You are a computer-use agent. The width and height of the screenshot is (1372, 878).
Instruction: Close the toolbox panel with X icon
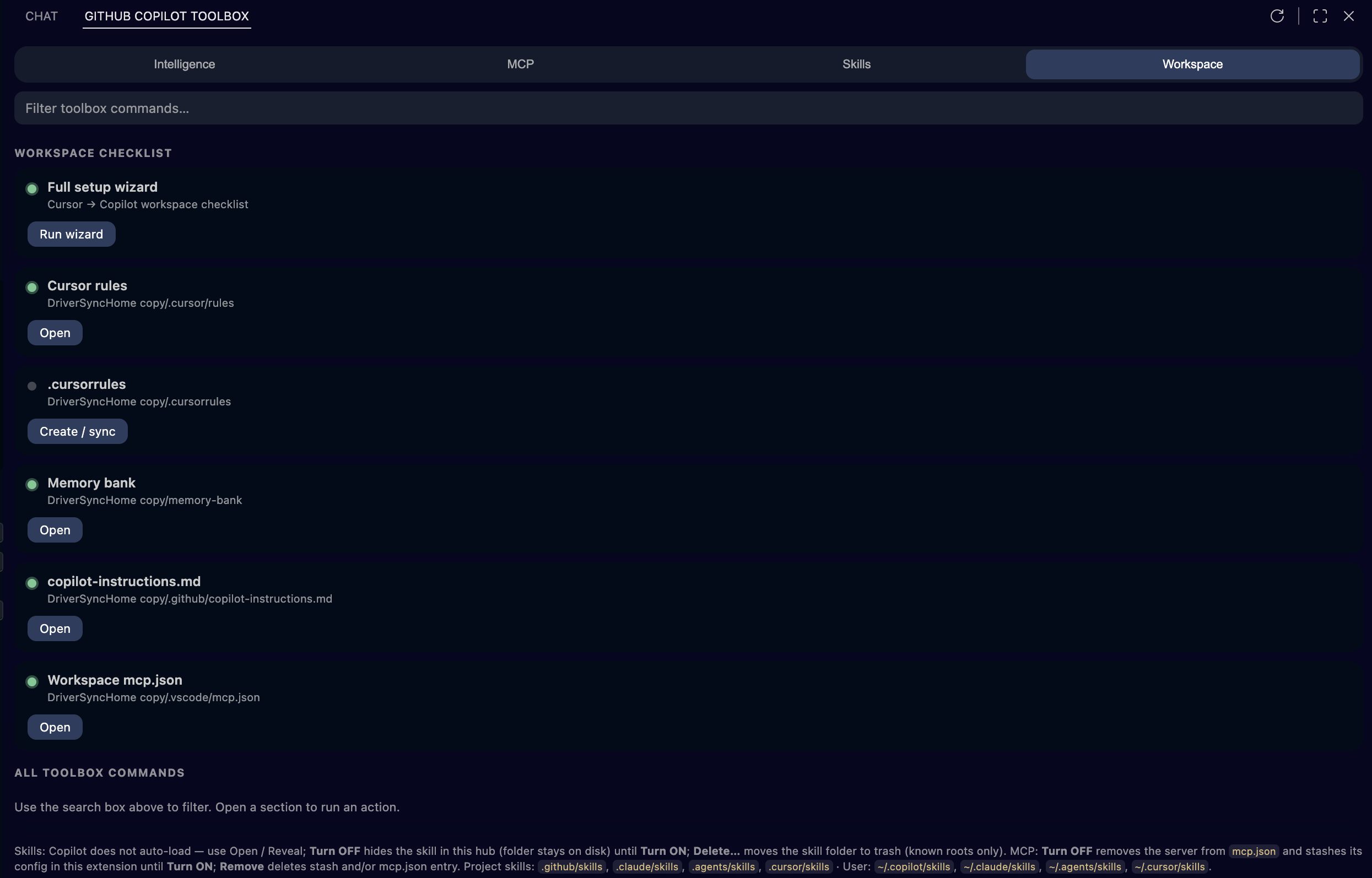pos(1348,16)
